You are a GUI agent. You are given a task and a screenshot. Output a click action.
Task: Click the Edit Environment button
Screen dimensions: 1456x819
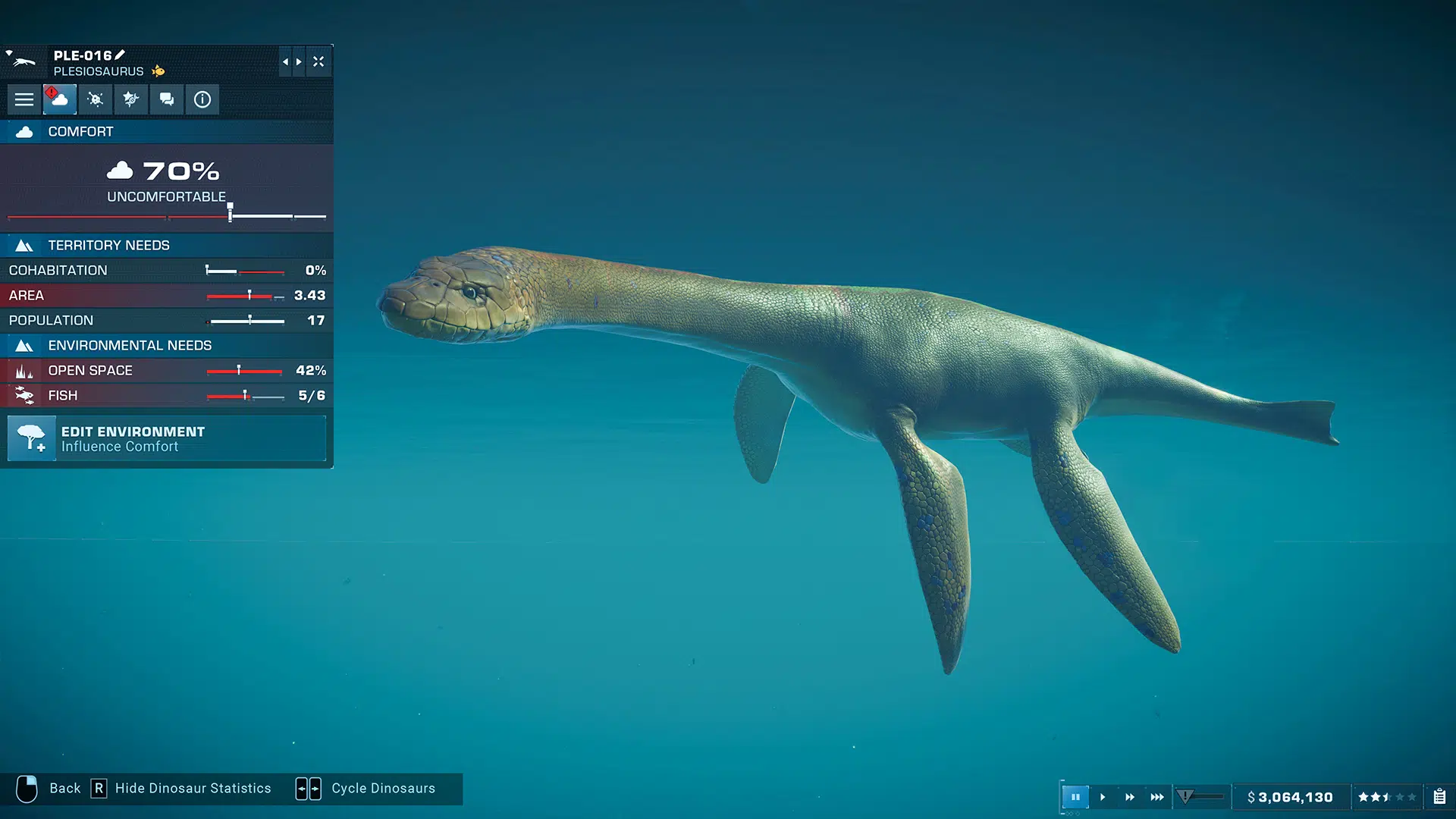(x=167, y=438)
